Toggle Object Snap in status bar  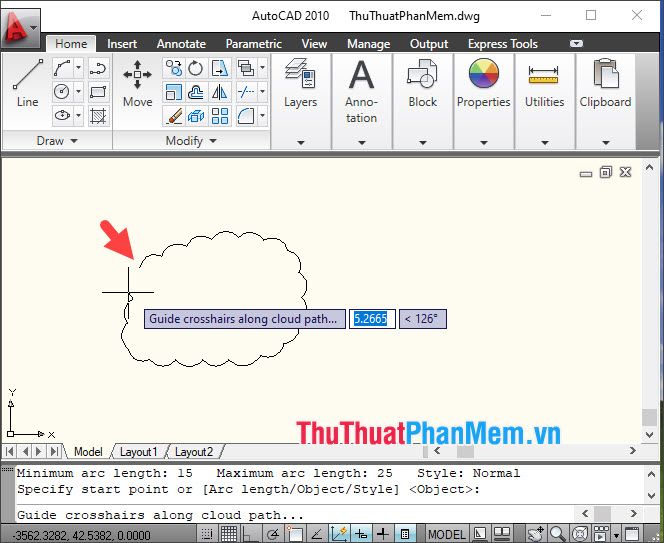295,534
